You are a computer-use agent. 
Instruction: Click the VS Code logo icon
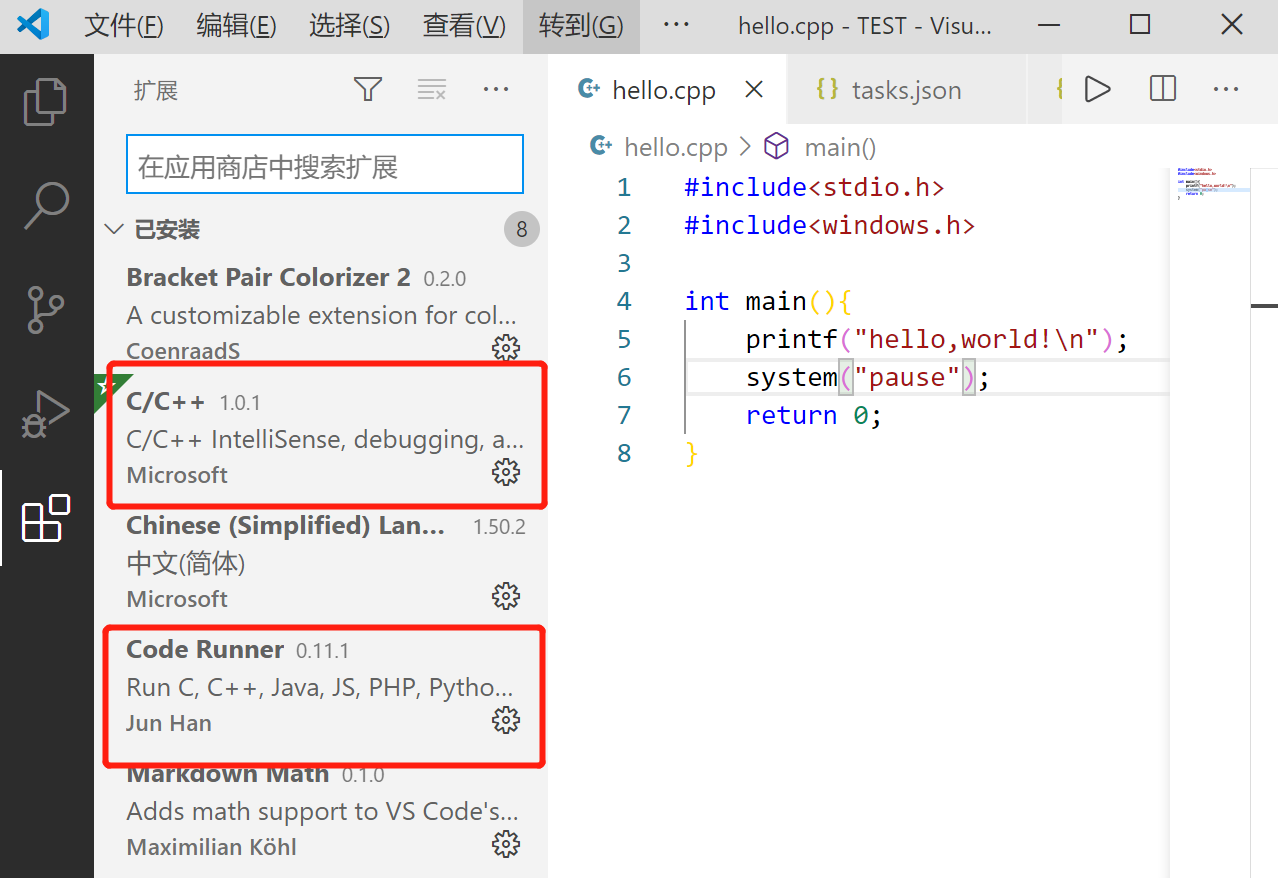coord(33,25)
